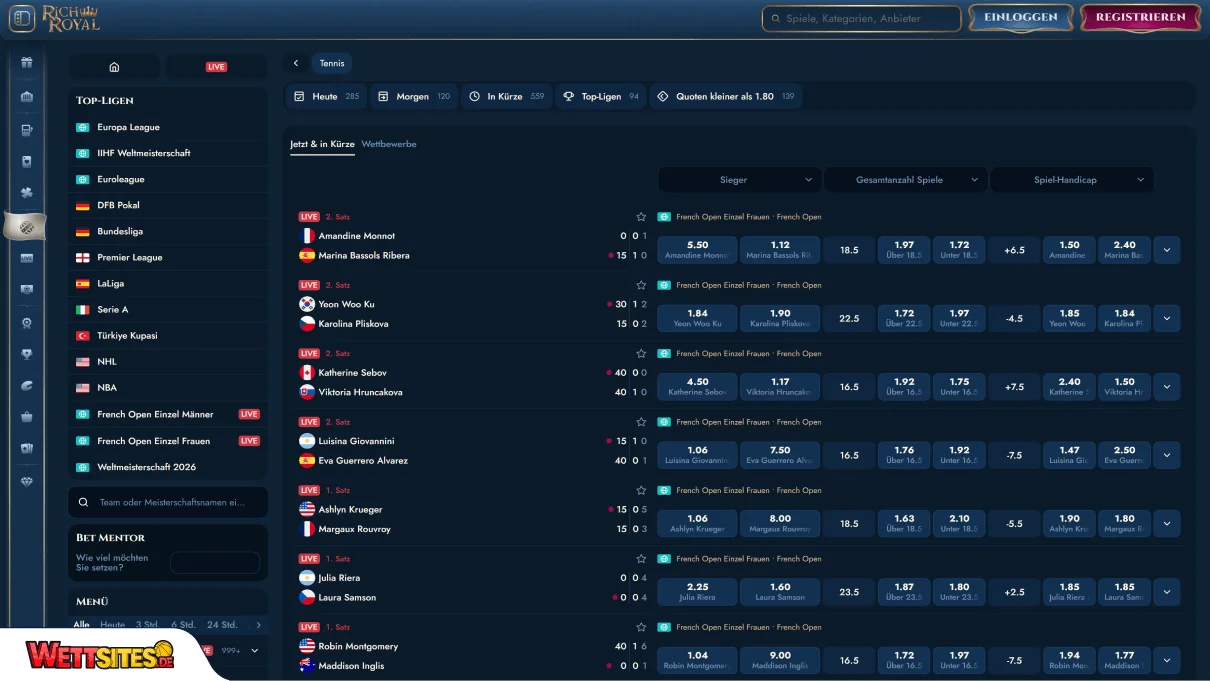Expand more markets for Yeon Woo Ku match
The width and height of the screenshot is (1210, 681).
[x=1167, y=318]
